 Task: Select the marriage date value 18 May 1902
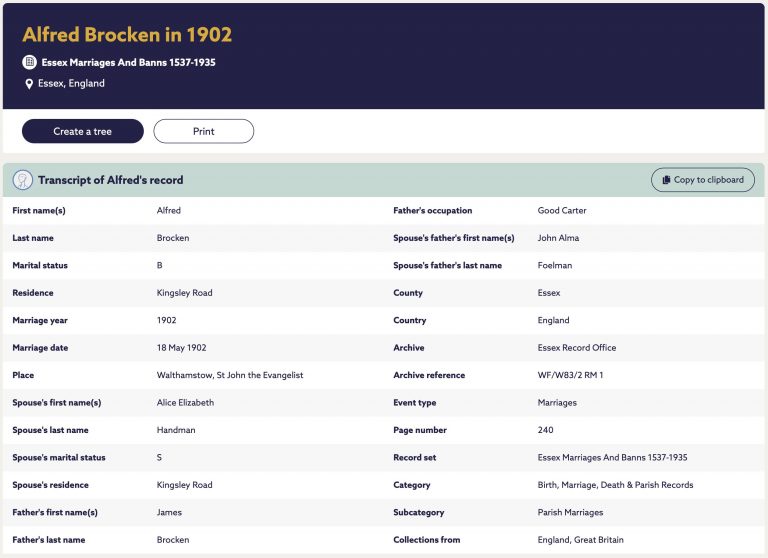click(x=182, y=347)
